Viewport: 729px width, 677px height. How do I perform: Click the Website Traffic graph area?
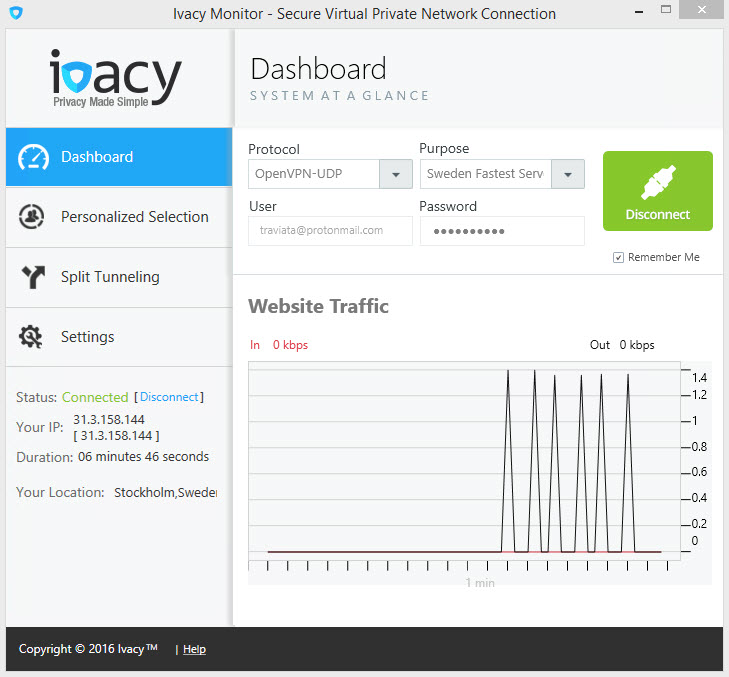coord(465,460)
